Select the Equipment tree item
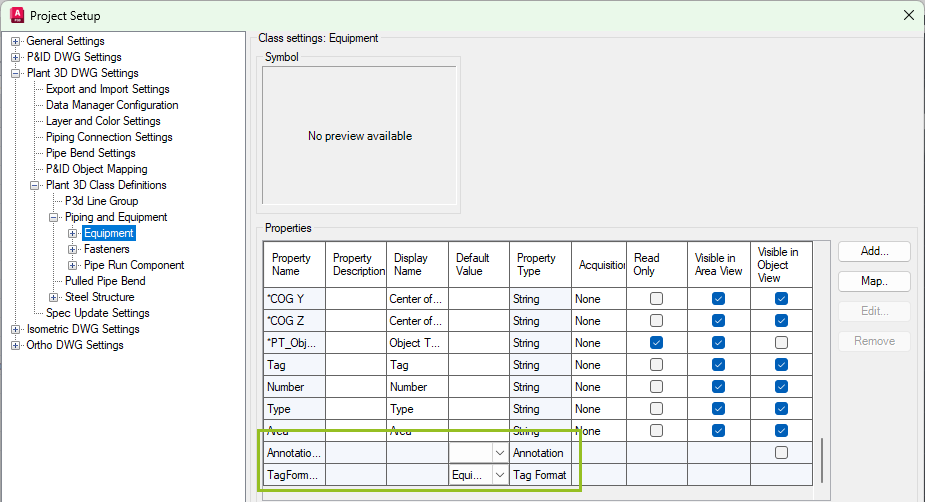 click(109, 233)
